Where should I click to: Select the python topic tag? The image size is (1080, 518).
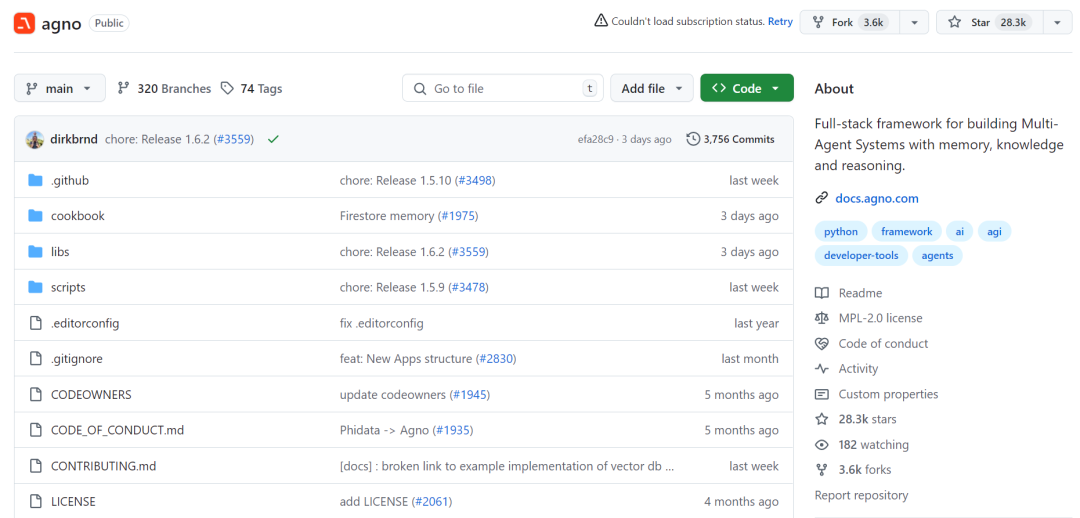click(841, 231)
